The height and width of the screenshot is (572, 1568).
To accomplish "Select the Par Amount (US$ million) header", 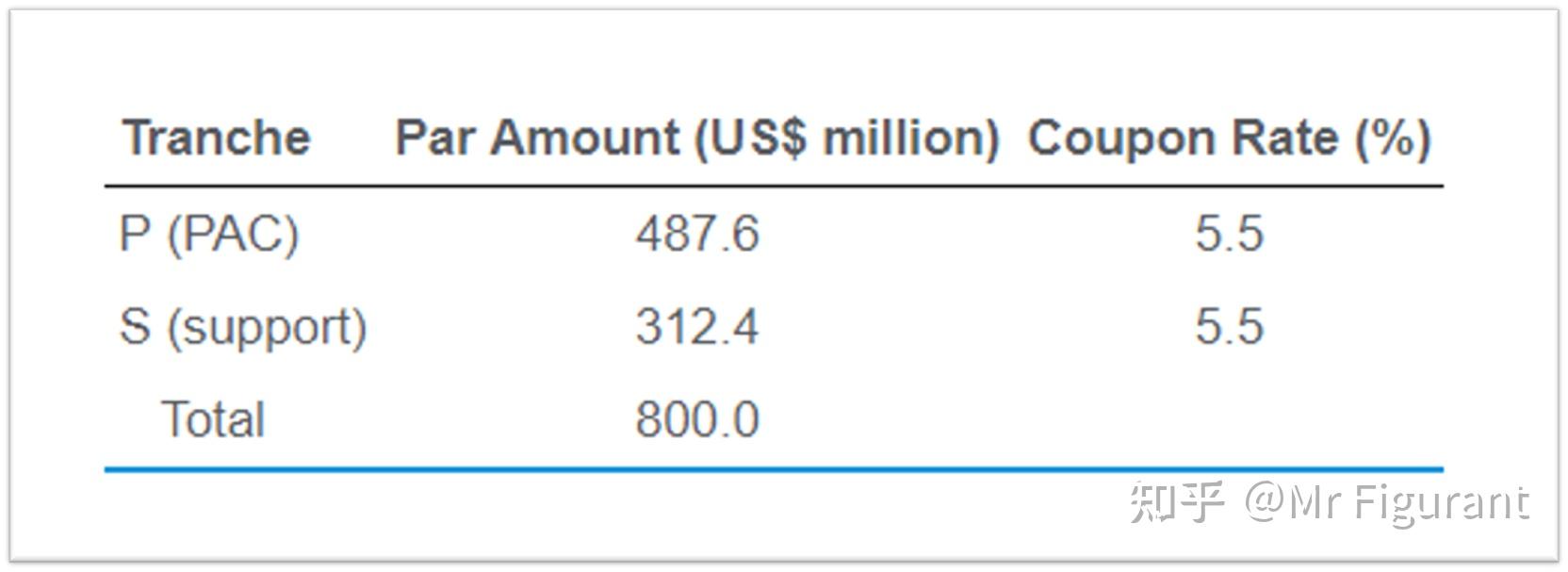I will [x=697, y=138].
